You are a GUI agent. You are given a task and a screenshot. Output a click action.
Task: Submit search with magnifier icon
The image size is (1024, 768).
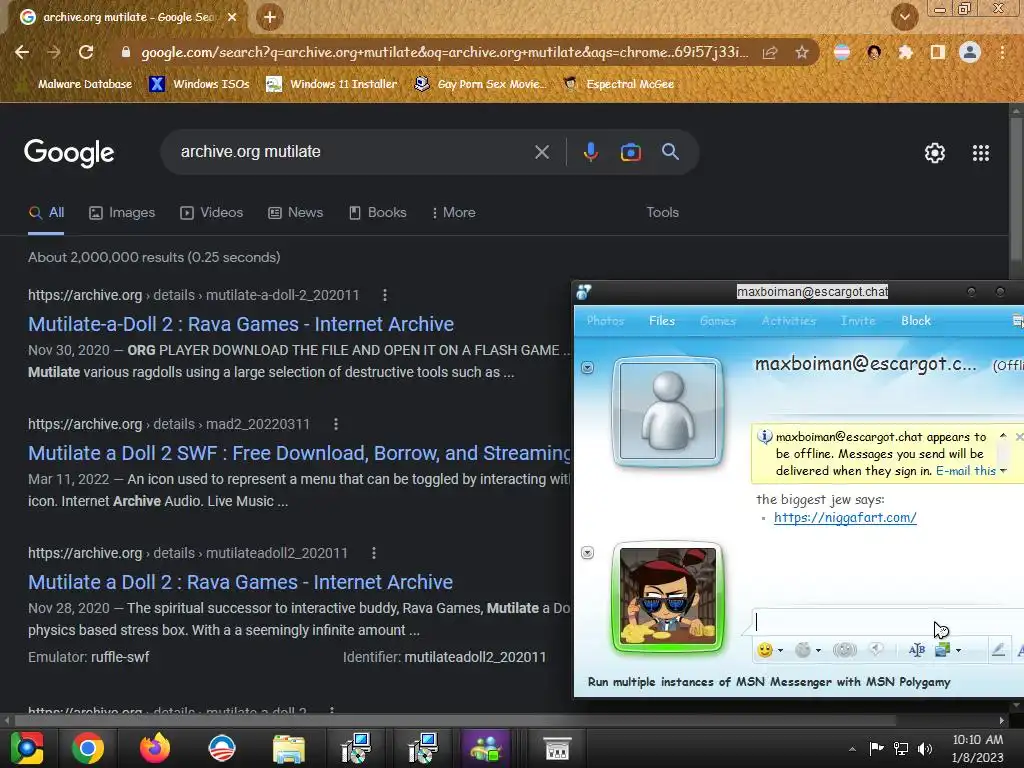[x=670, y=152]
